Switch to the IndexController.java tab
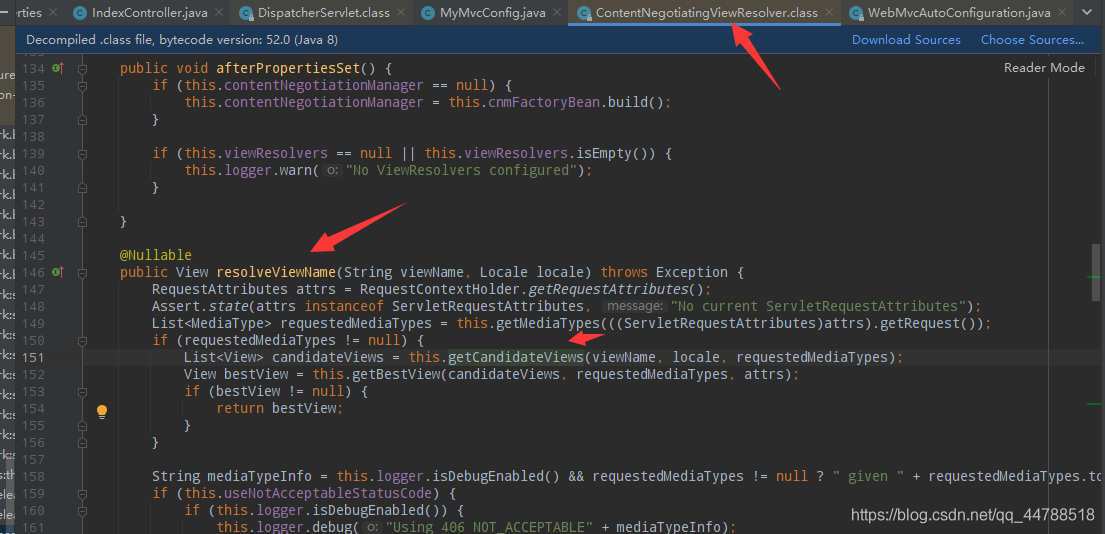1105x534 pixels. click(x=149, y=13)
